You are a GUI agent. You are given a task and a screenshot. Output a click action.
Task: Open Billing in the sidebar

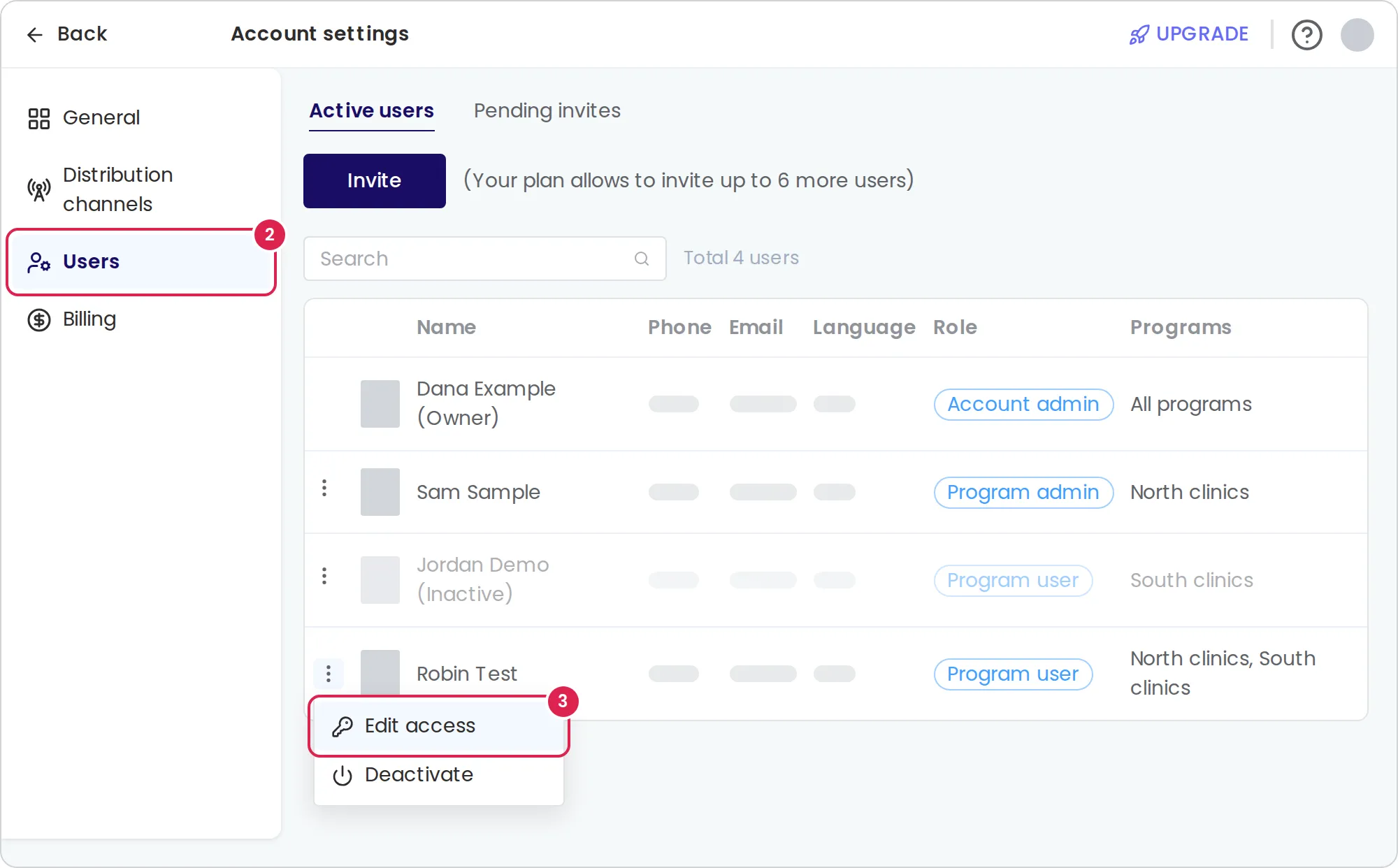click(x=141, y=319)
